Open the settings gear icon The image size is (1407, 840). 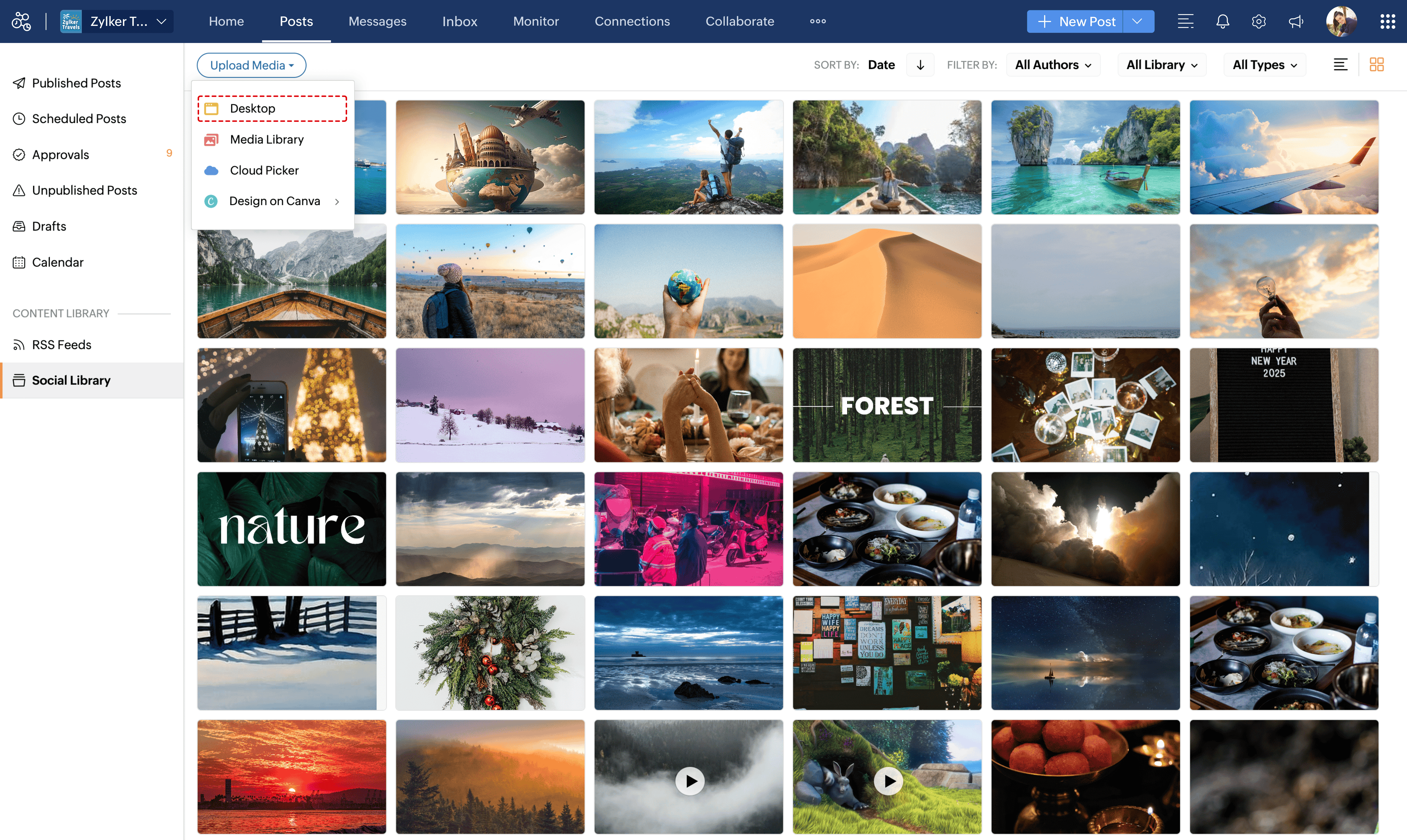point(1259,21)
